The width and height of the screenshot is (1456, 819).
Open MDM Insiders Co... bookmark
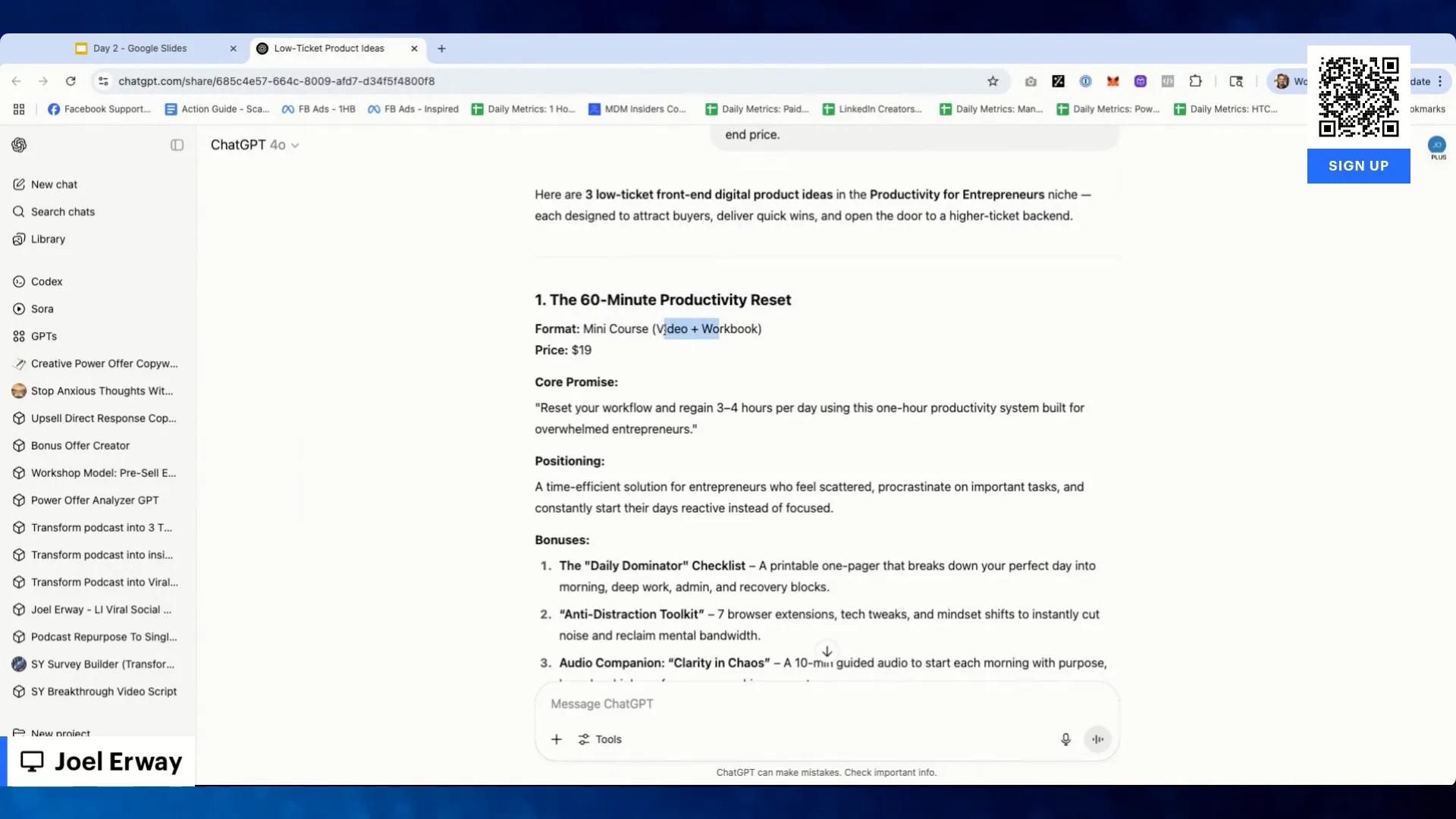(x=637, y=109)
